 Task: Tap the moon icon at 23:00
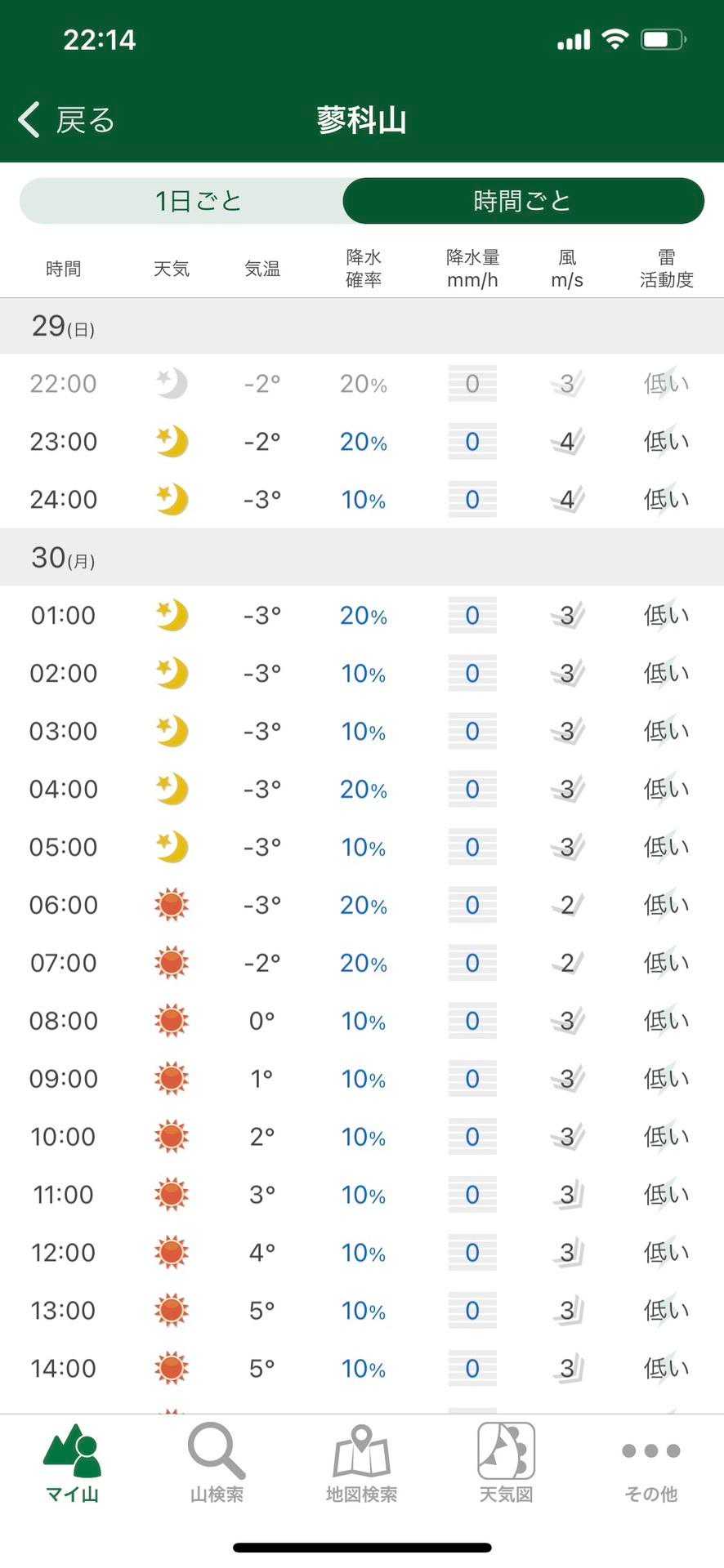click(172, 442)
